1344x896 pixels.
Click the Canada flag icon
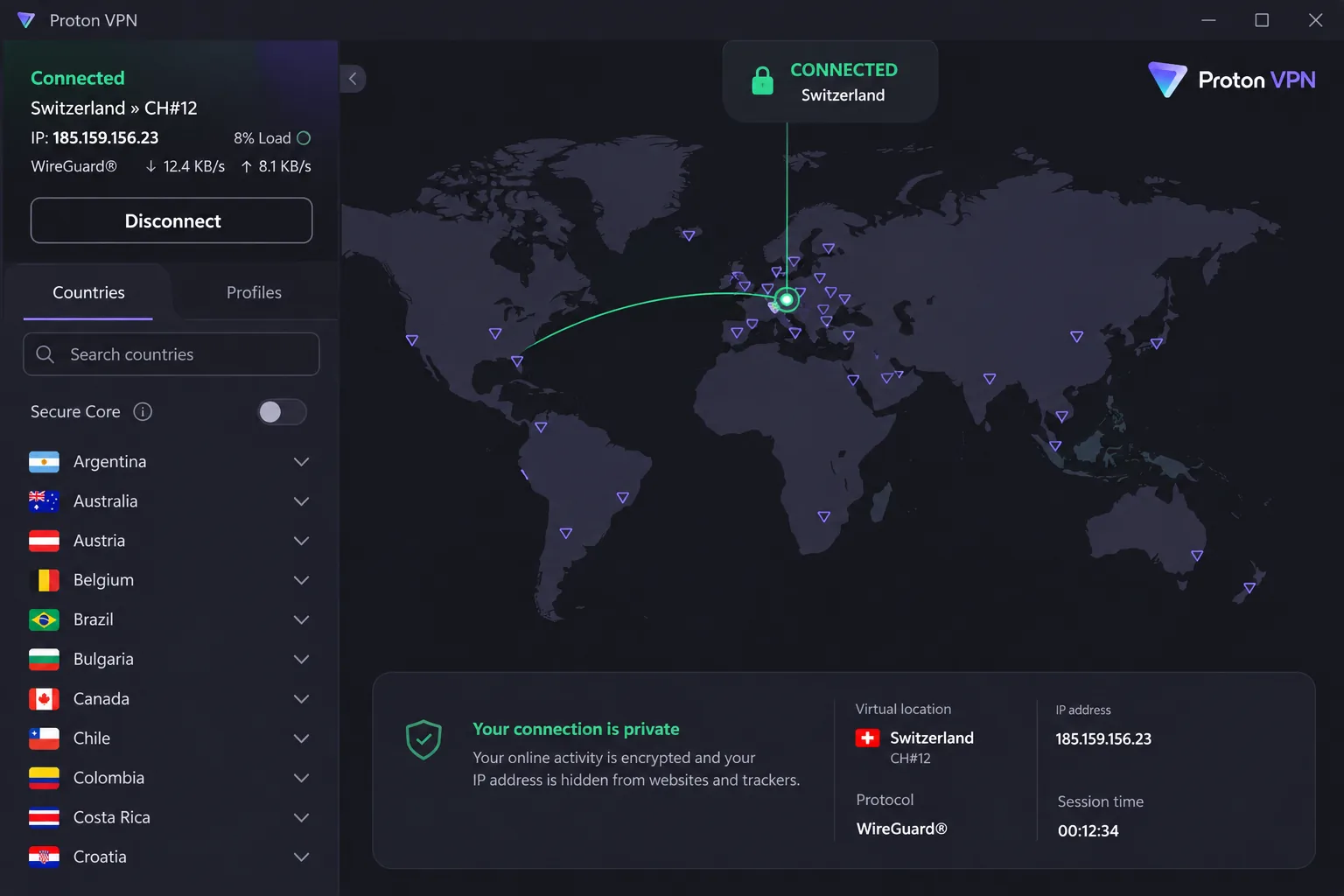pyautogui.click(x=44, y=699)
